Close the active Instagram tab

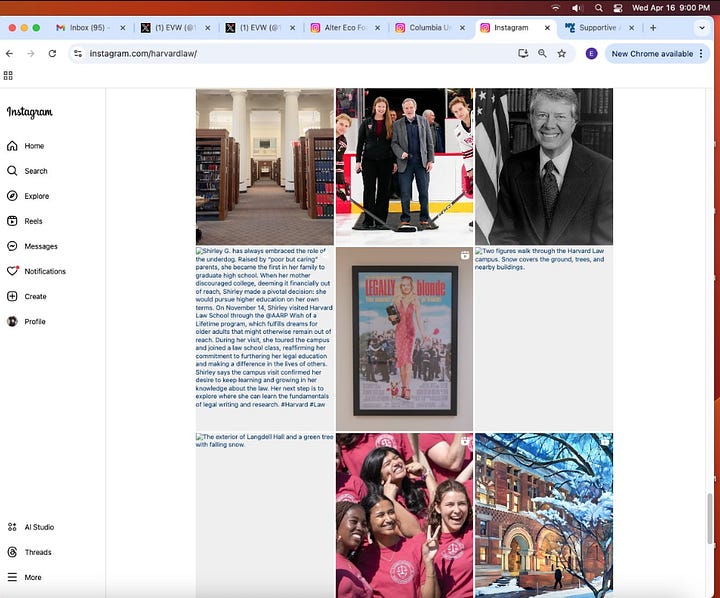tap(547, 28)
